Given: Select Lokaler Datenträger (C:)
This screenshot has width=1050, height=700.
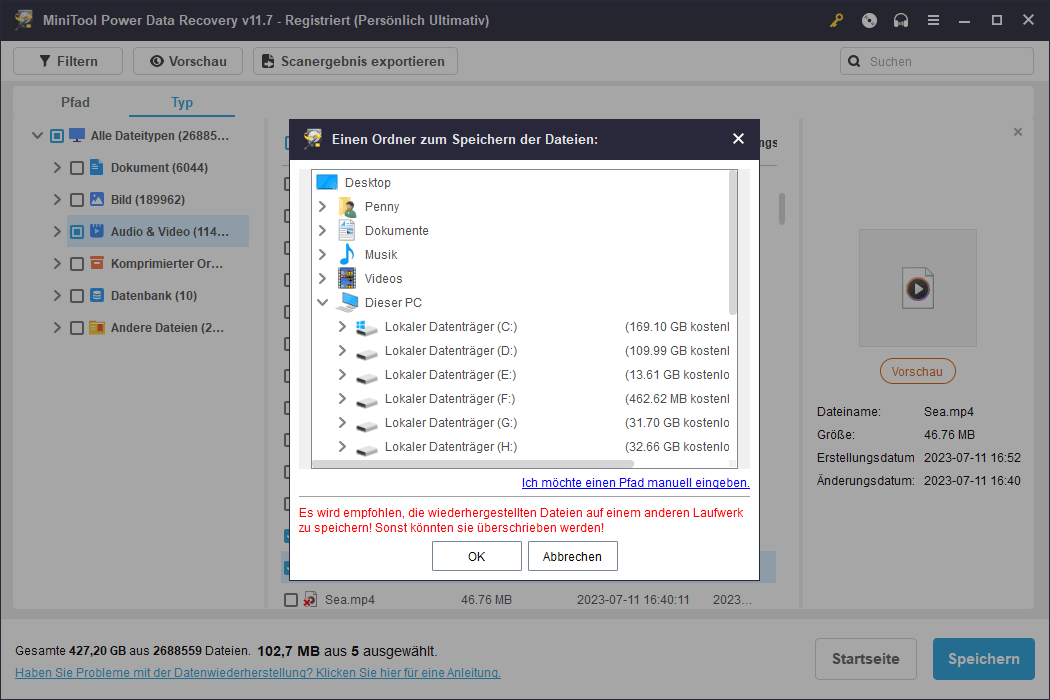Looking at the screenshot, I should [451, 327].
